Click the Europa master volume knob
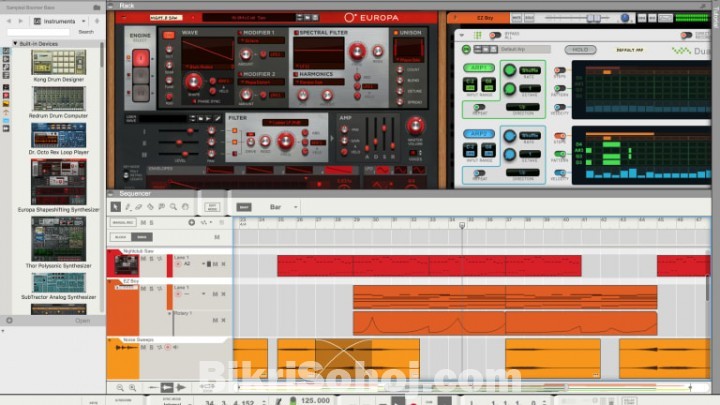This screenshot has width=720, height=405. [x=415, y=125]
